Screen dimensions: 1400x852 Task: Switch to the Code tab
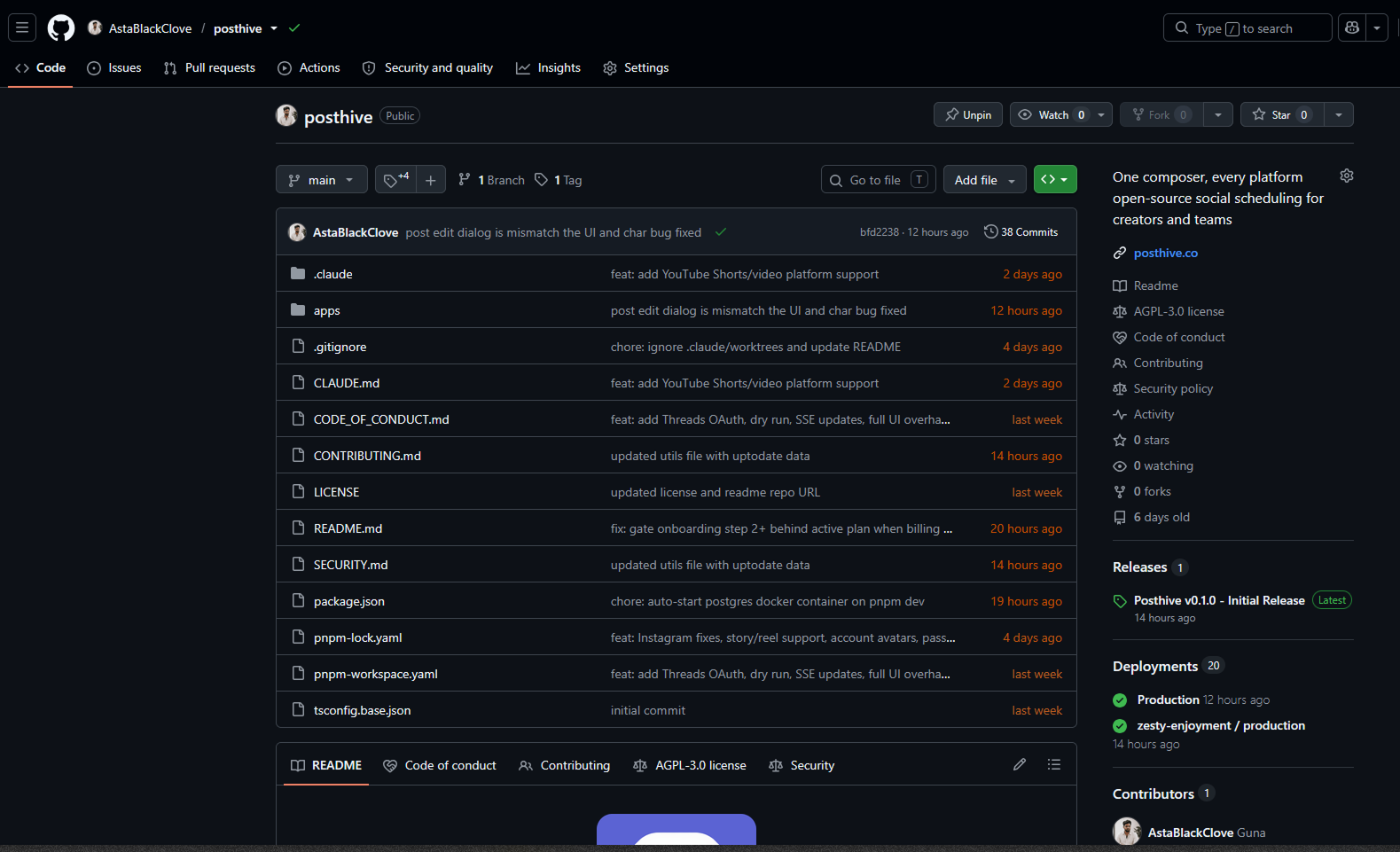[x=41, y=67]
